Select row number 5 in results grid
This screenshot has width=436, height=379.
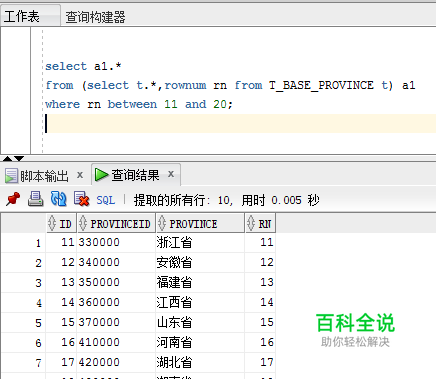click(x=24, y=323)
